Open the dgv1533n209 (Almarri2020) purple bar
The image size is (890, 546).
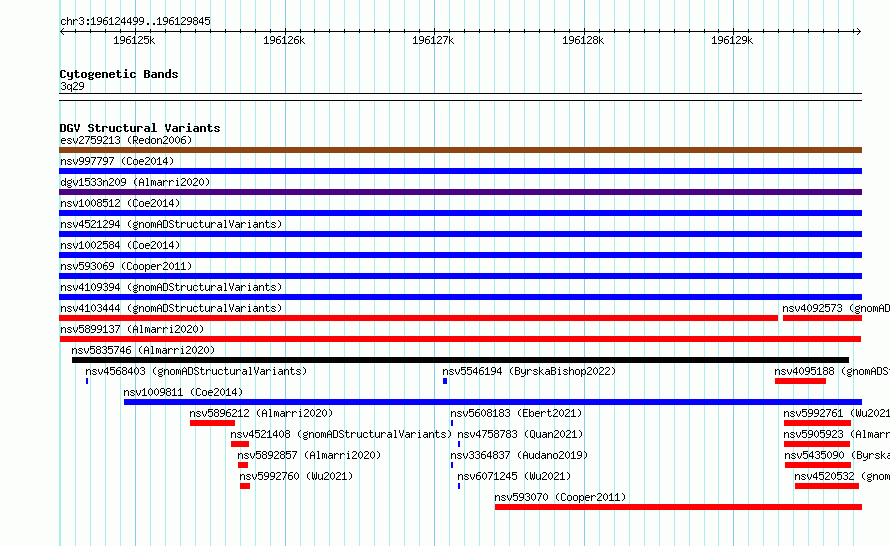point(460,192)
